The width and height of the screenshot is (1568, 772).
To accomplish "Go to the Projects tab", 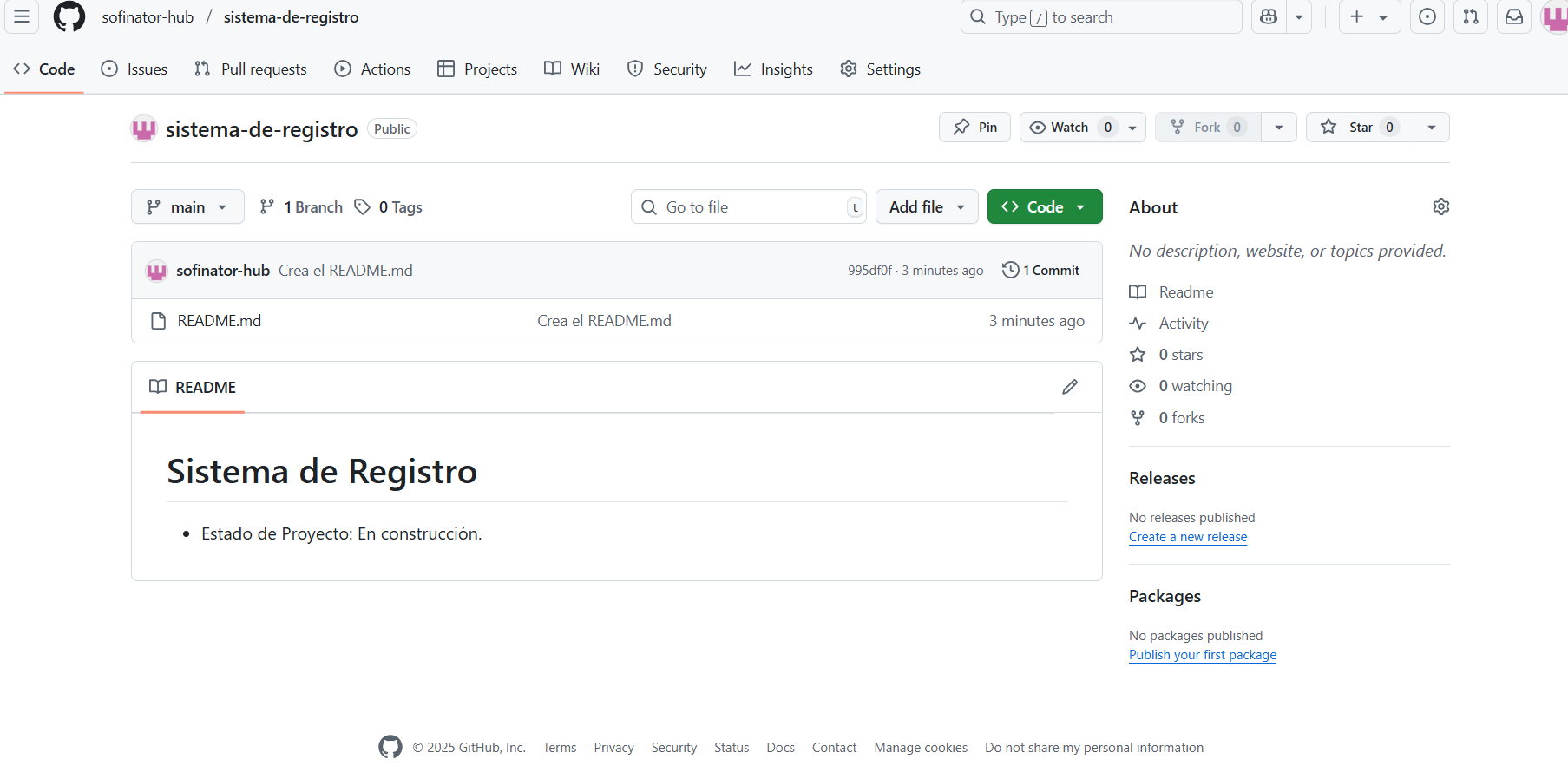I will 477,69.
